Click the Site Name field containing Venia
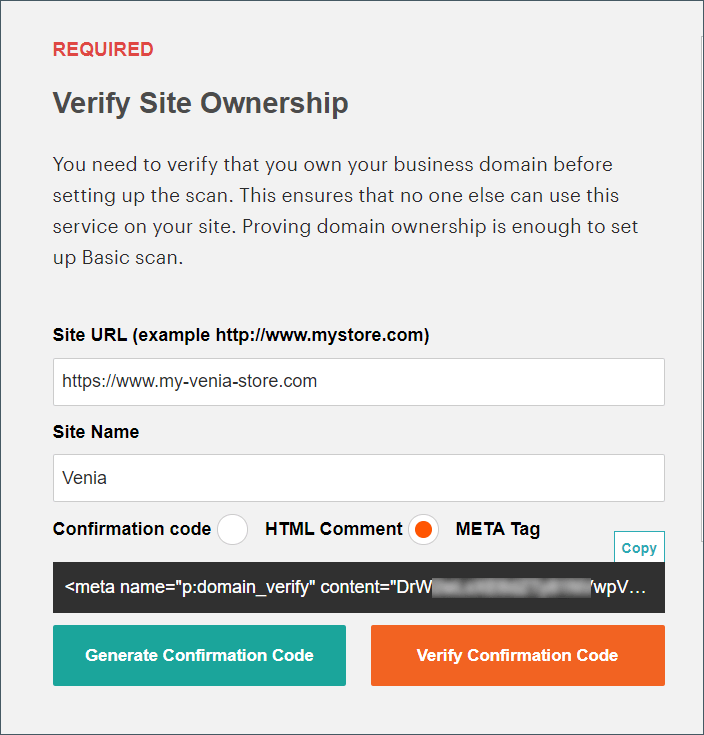 tap(358, 478)
